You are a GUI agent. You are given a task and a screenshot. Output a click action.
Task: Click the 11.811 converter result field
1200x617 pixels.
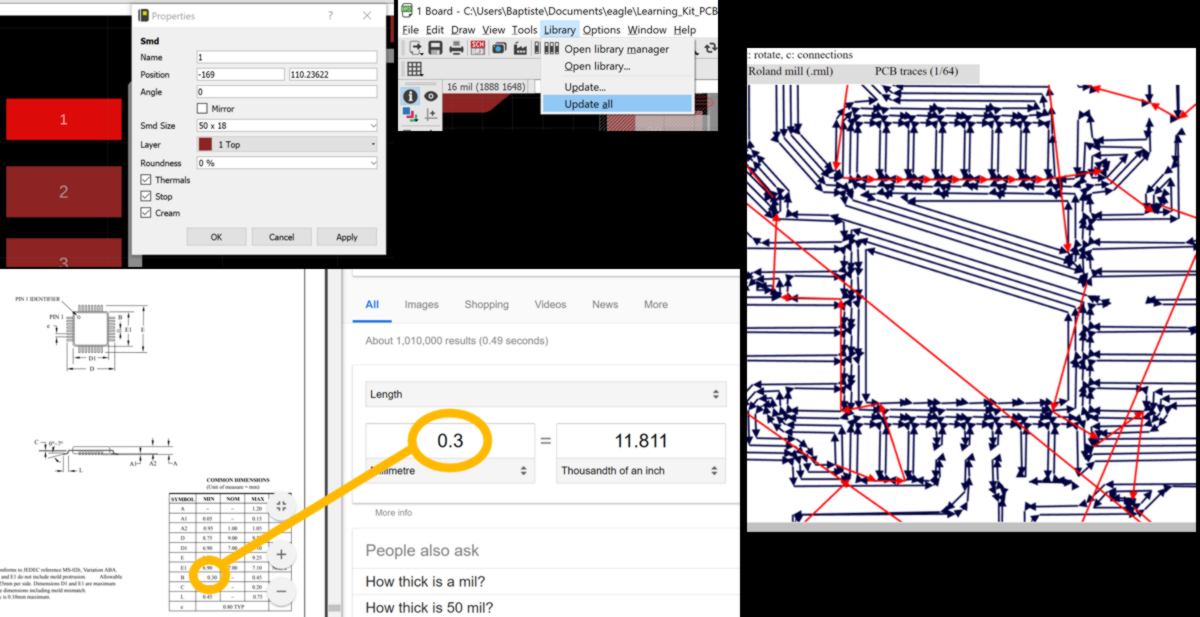(641, 441)
